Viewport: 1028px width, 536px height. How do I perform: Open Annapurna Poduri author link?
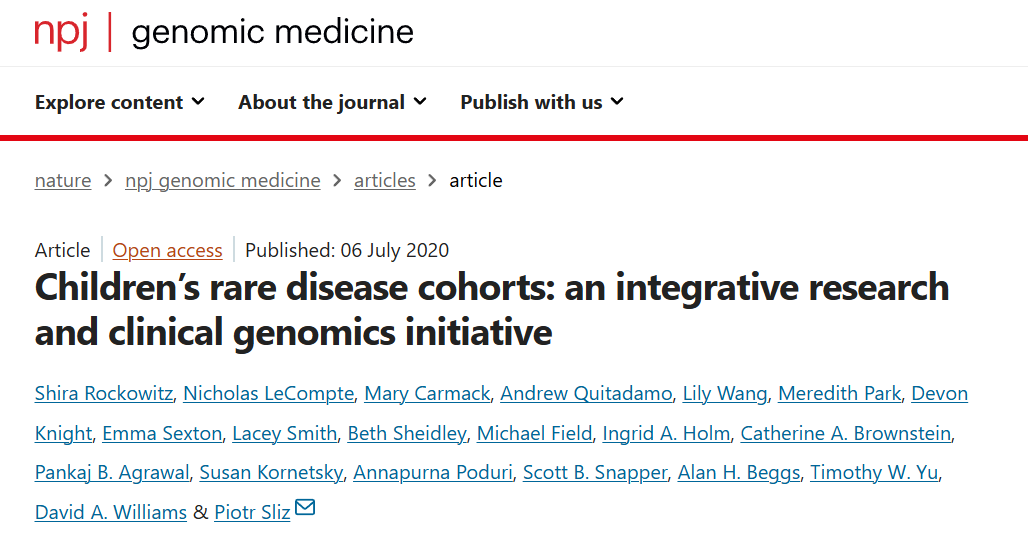tap(433, 472)
